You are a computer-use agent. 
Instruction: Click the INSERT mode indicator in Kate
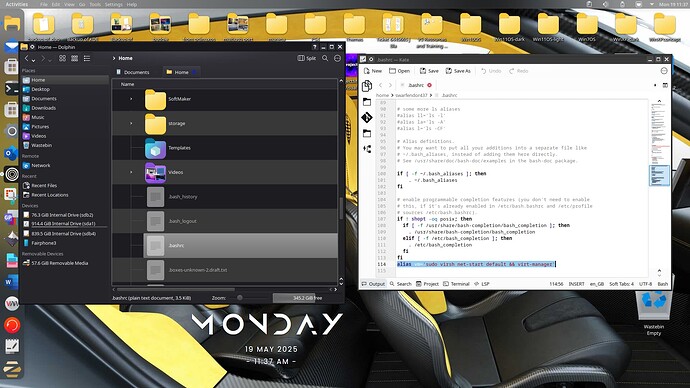tap(576, 284)
